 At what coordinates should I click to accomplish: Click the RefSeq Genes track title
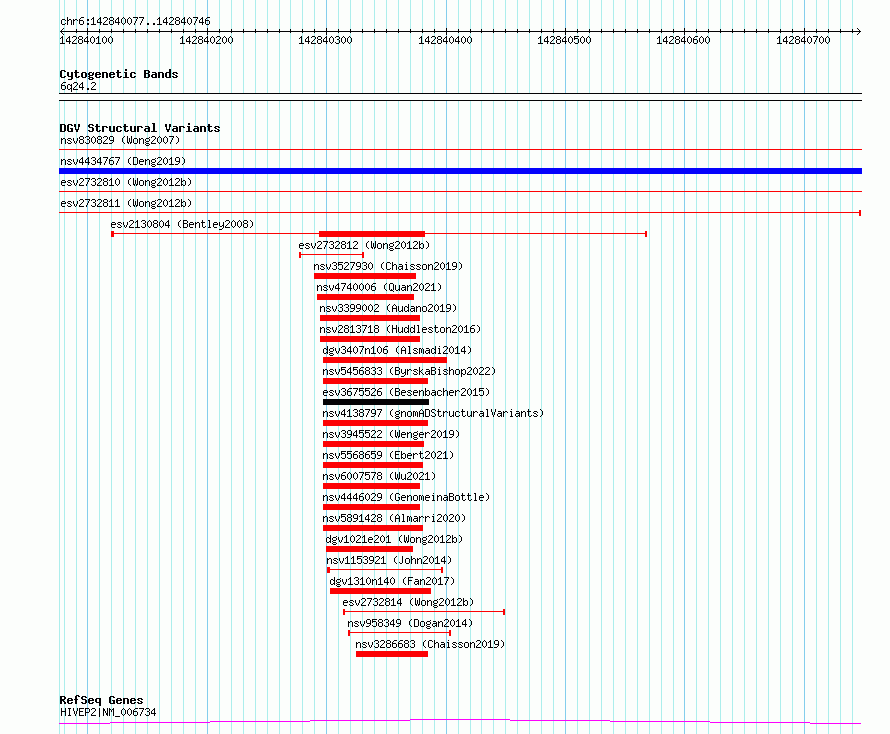101,700
